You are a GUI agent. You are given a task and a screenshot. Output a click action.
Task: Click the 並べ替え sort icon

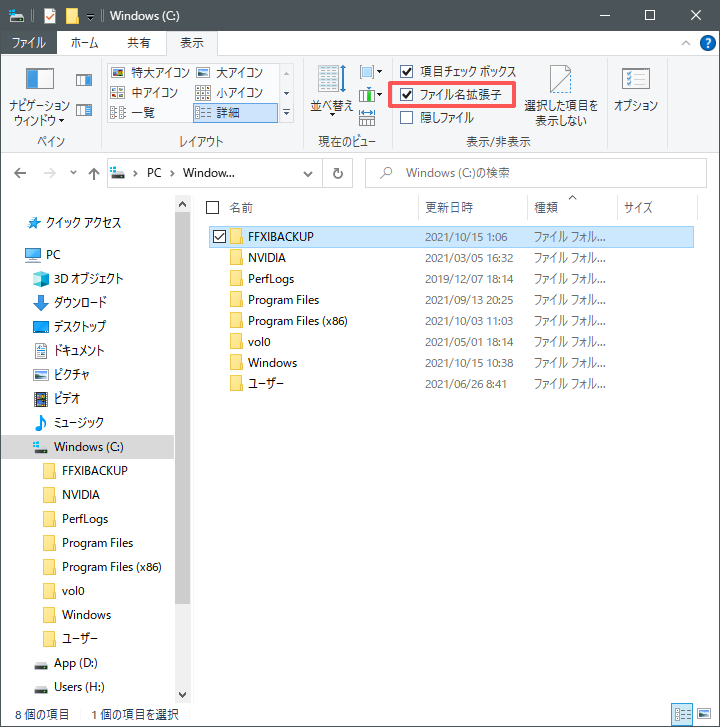[331, 79]
